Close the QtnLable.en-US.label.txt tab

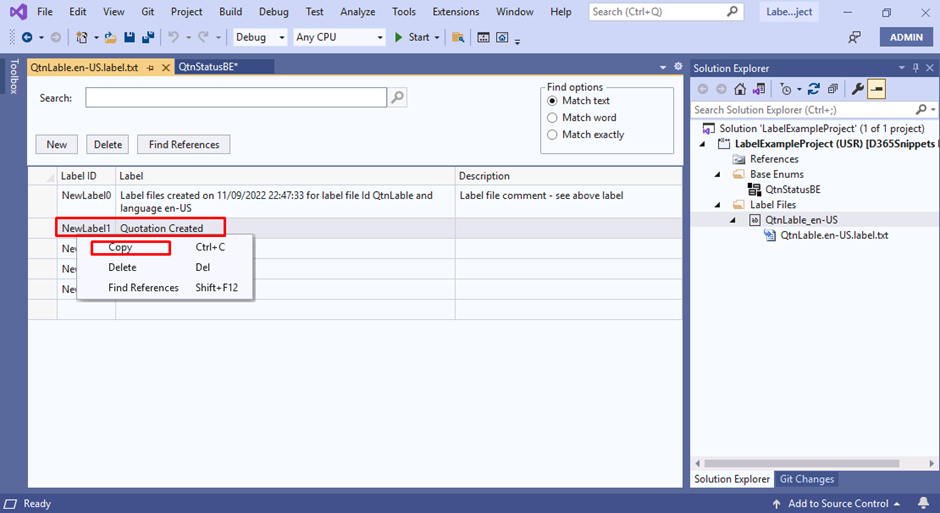coord(166,68)
